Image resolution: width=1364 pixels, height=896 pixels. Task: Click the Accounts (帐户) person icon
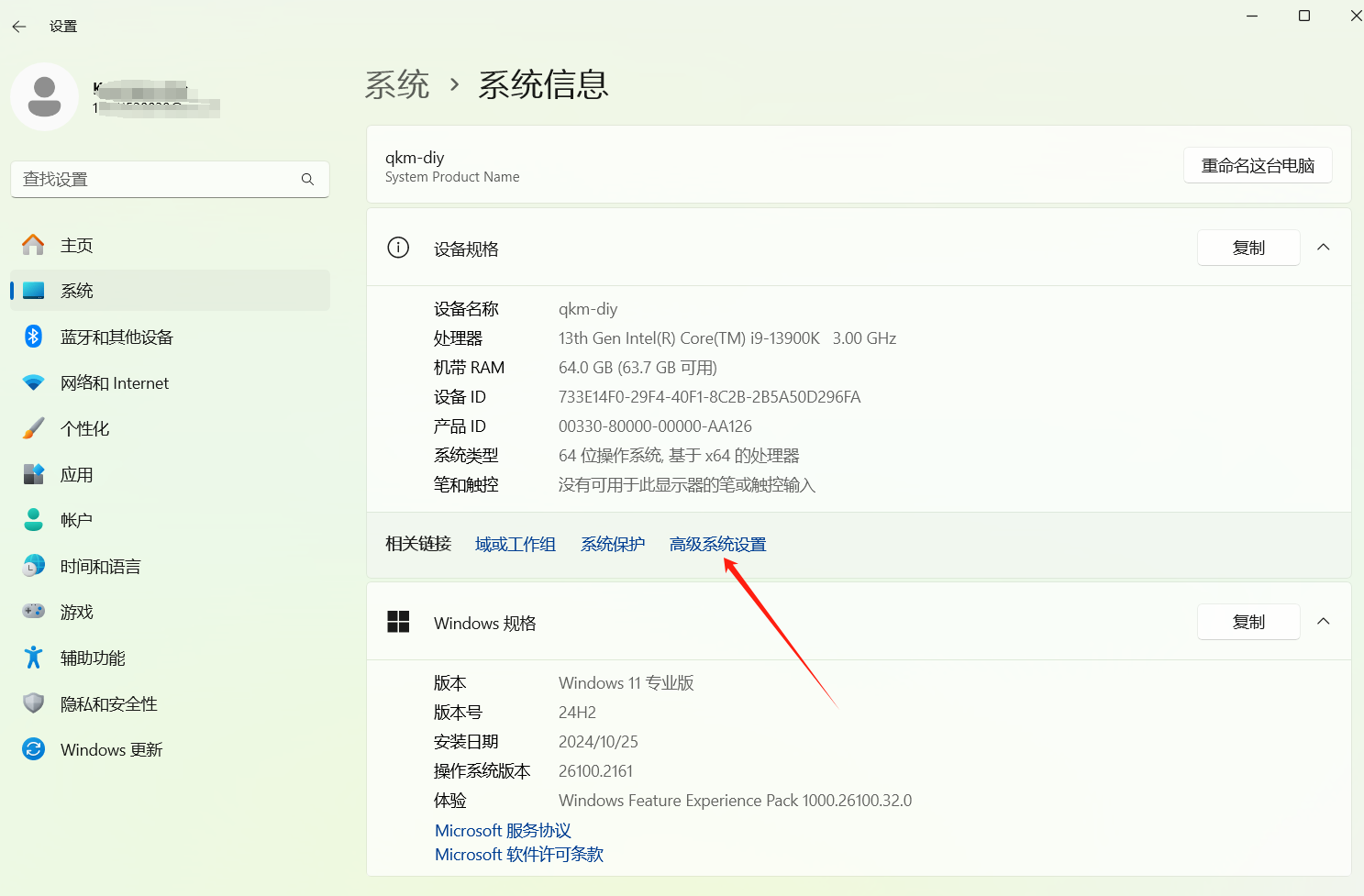click(33, 520)
